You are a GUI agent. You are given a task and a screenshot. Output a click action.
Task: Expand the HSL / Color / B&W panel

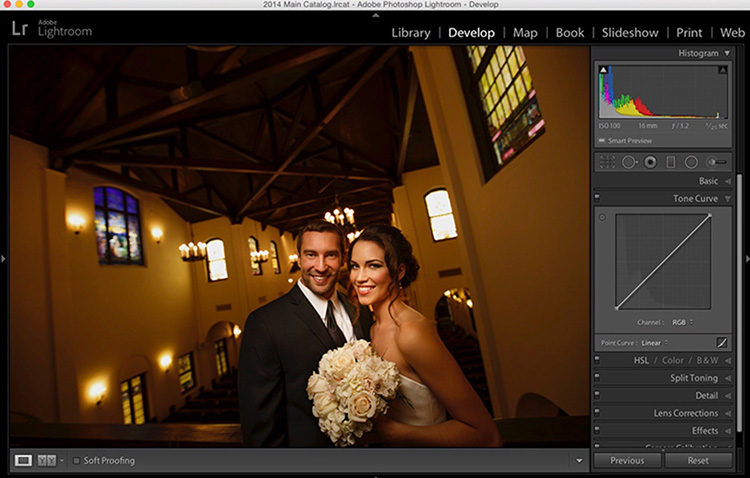(728, 360)
